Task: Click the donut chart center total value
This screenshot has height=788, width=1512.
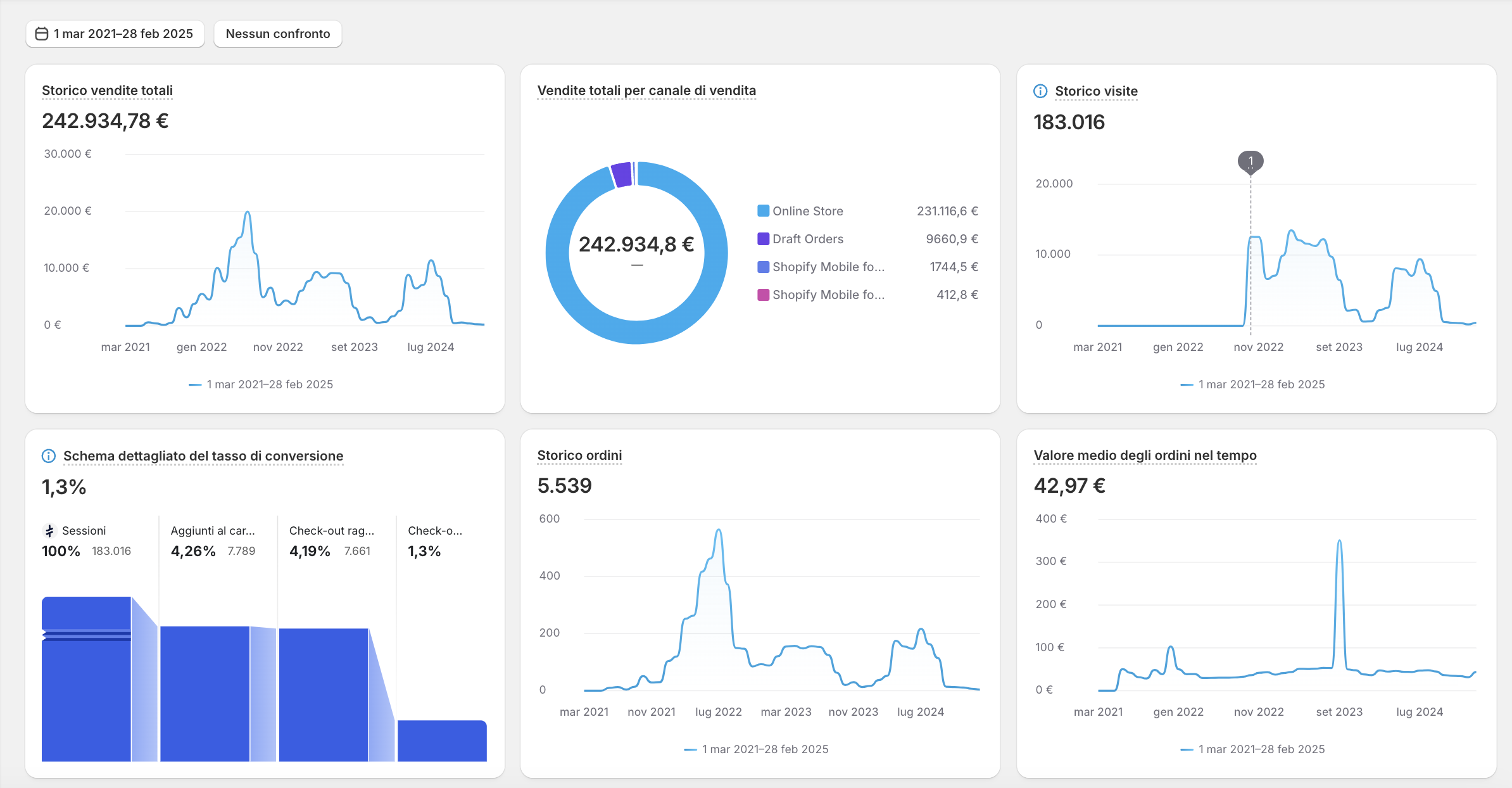Action: [x=636, y=244]
